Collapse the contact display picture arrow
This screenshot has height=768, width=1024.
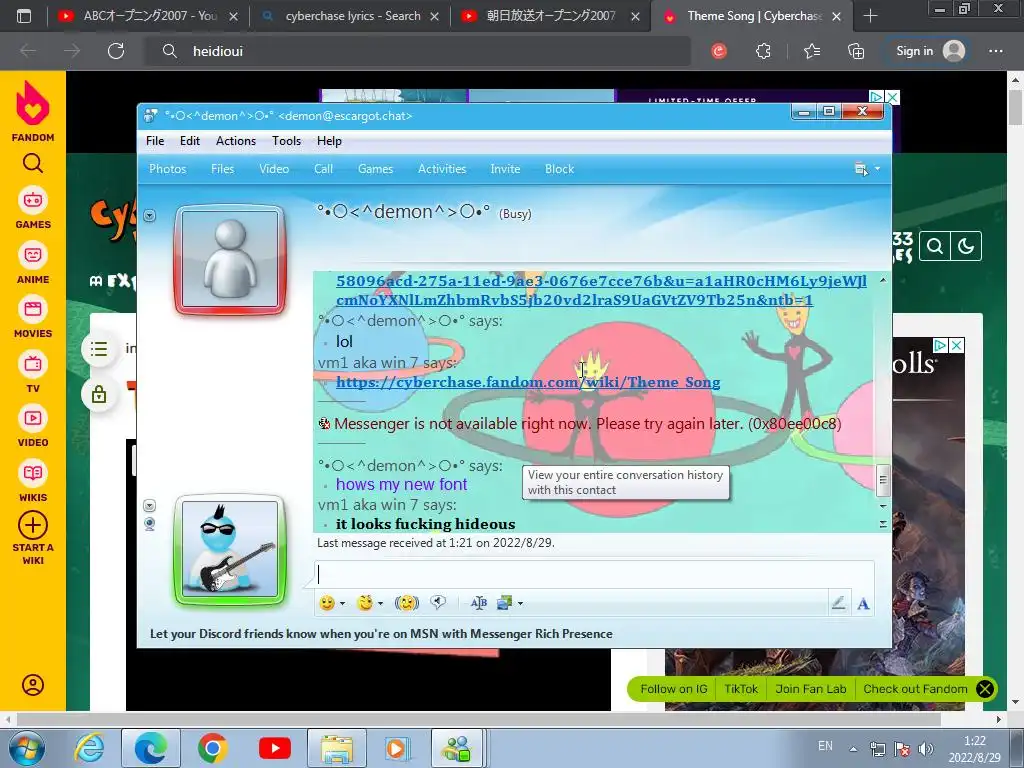(x=150, y=216)
